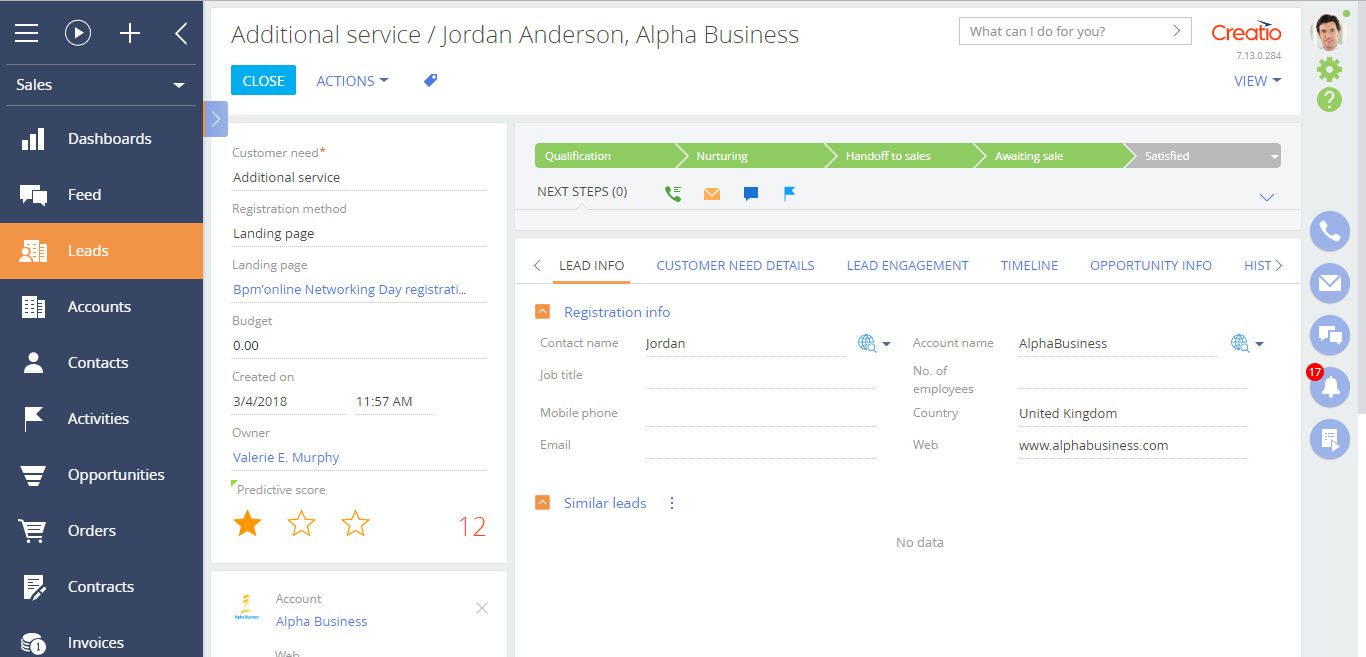Click the Email input field
1366x657 pixels.
pos(760,445)
